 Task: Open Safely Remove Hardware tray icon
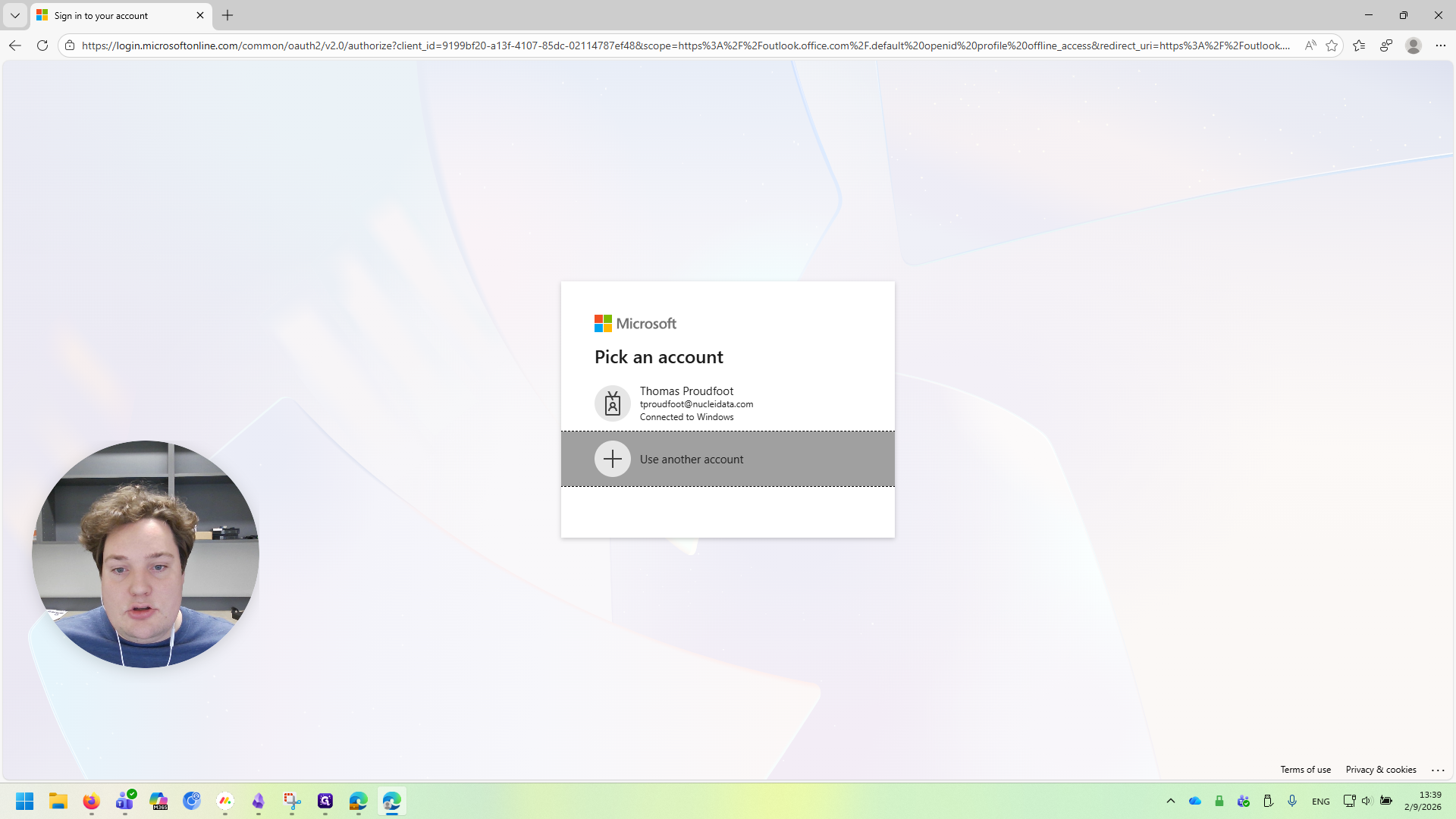coord(1268,801)
